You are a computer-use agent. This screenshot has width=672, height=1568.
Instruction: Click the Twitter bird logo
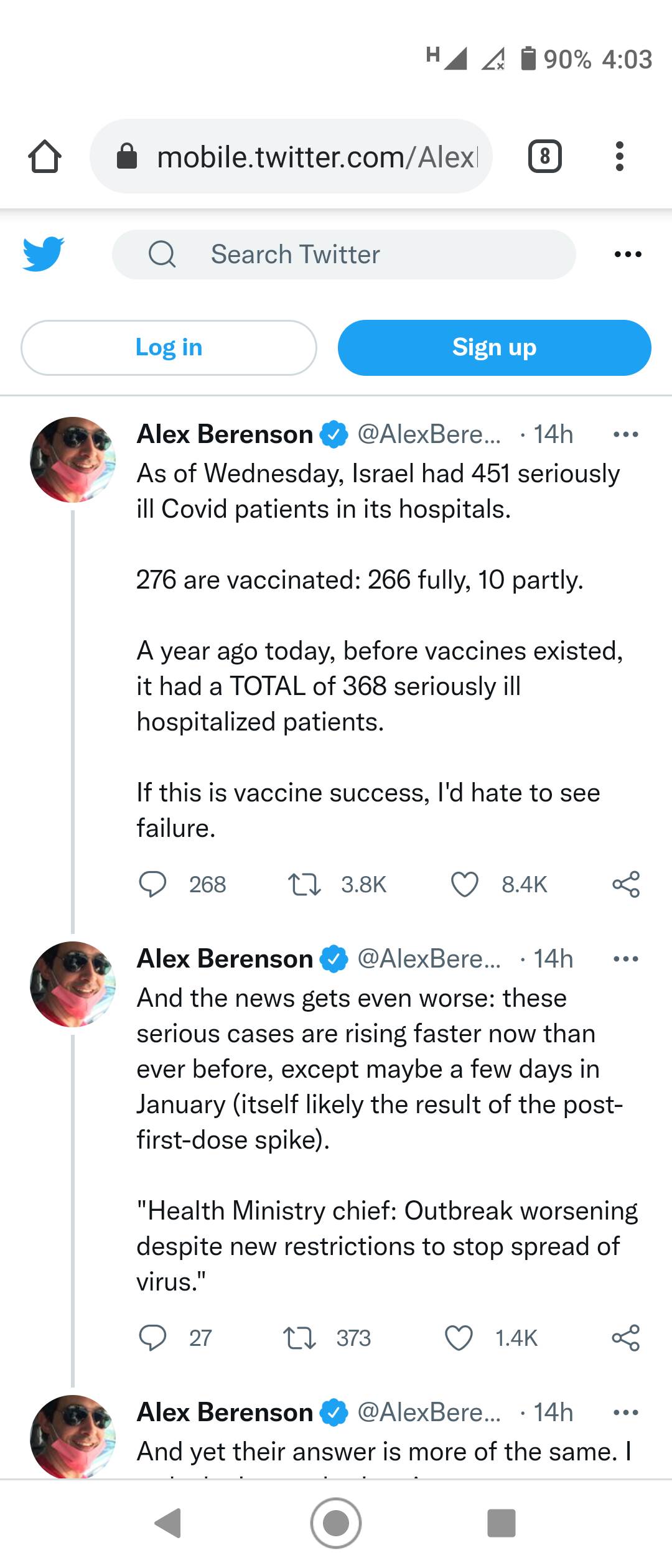[43, 254]
